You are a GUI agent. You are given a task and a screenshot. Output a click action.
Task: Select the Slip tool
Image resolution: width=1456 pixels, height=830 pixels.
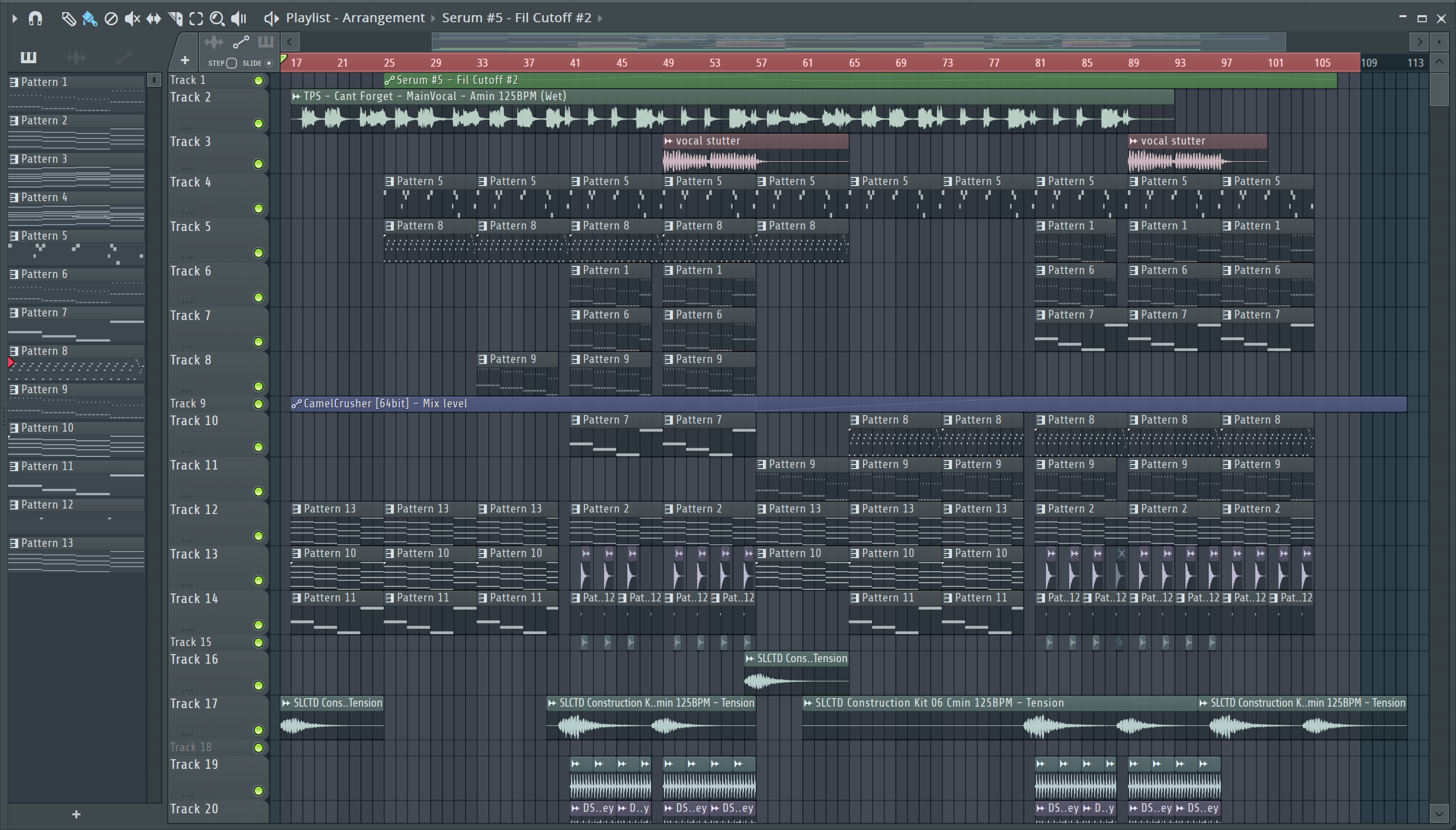[153, 18]
